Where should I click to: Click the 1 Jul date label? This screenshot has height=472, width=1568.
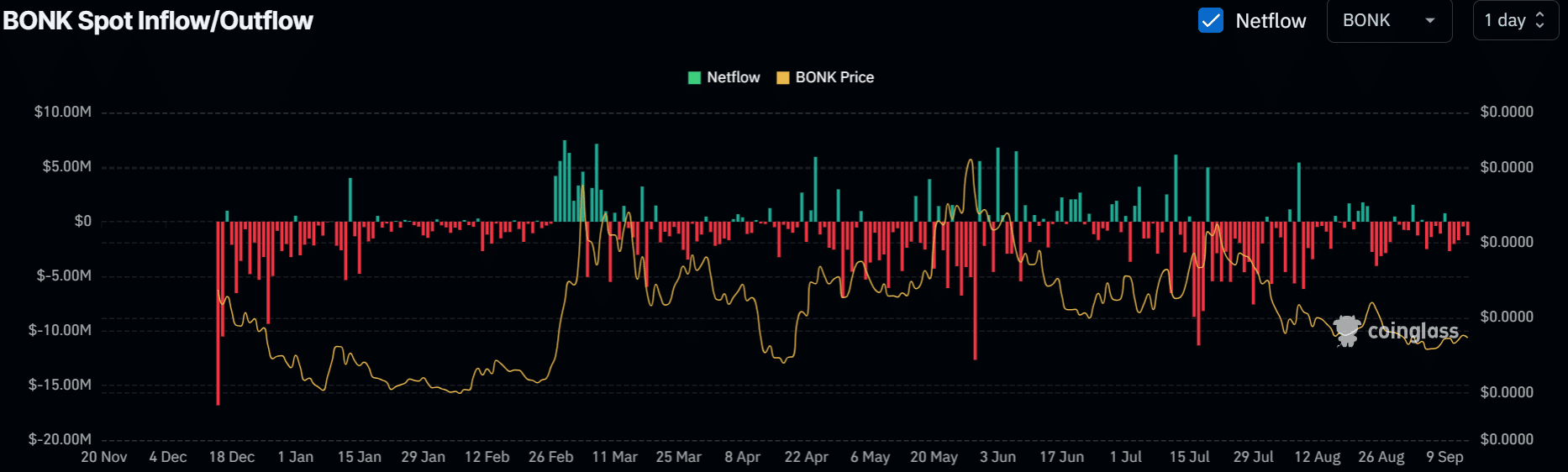point(1126,457)
